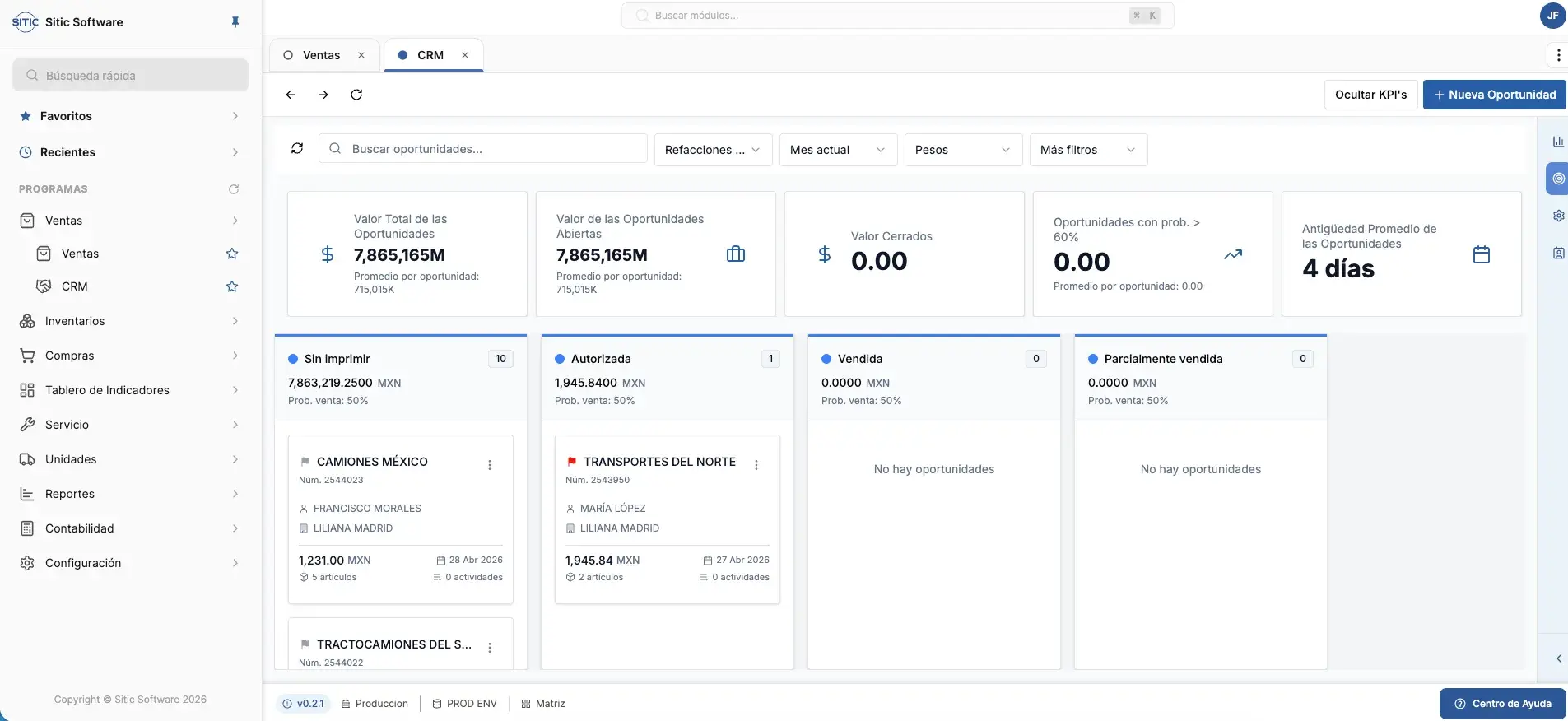Click the briefcase icon on Oportunidades Abiertas KPI
This screenshot has height=721, width=1568.
click(736, 254)
